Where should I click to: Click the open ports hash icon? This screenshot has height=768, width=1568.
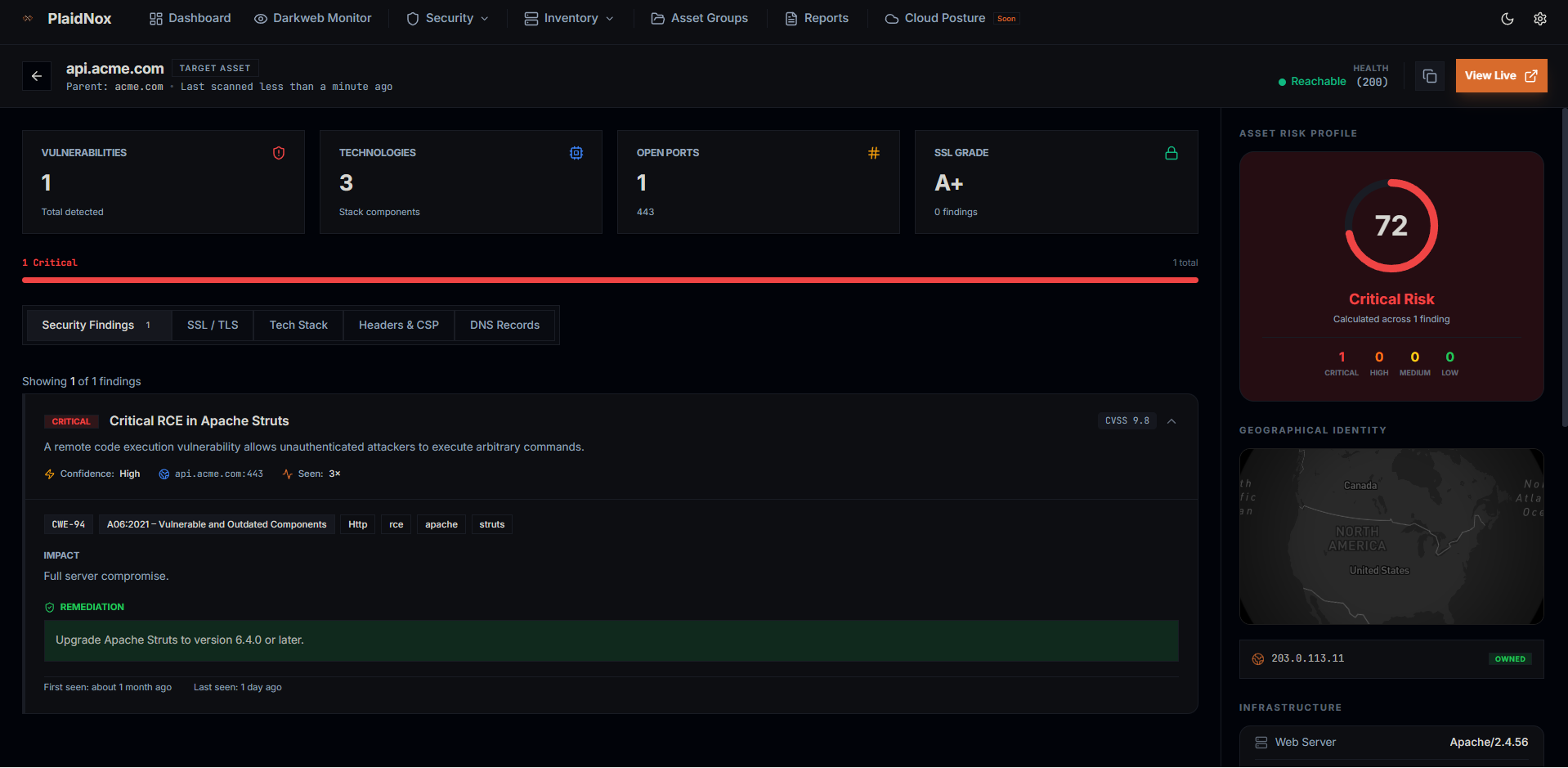pyautogui.click(x=873, y=153)
